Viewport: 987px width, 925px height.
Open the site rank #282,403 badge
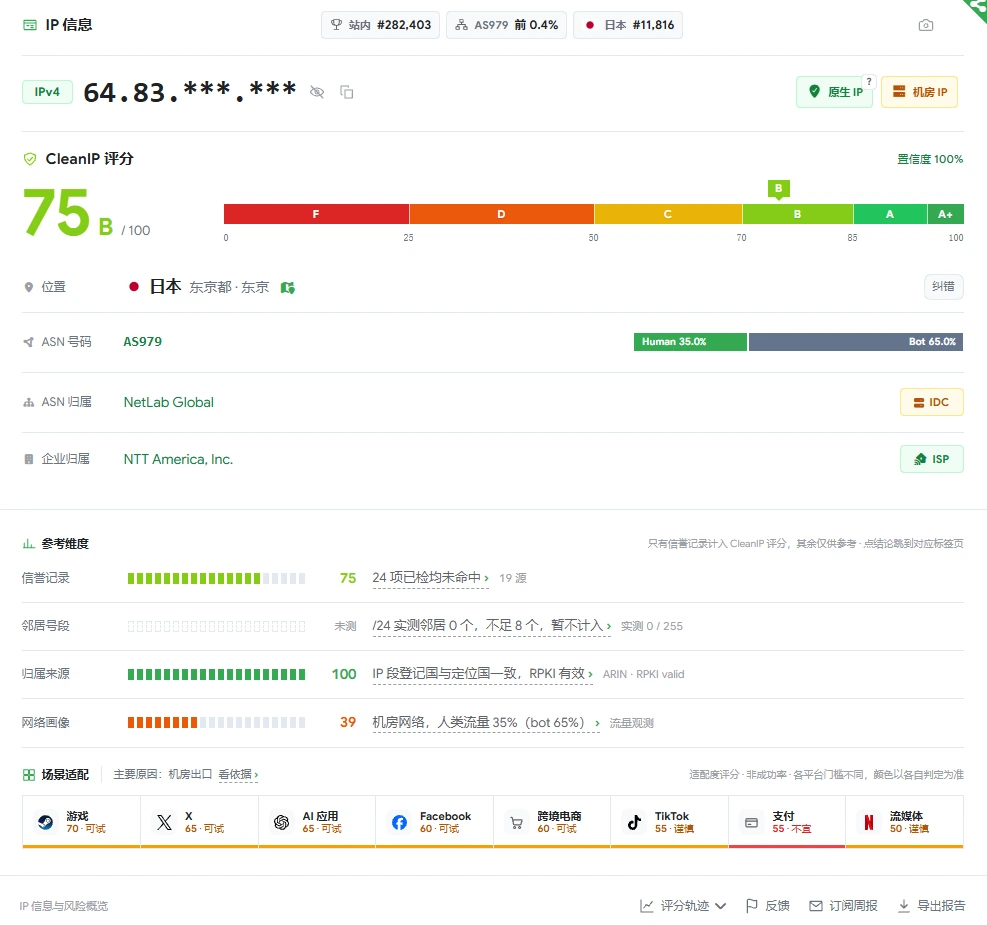pos(380,25)
